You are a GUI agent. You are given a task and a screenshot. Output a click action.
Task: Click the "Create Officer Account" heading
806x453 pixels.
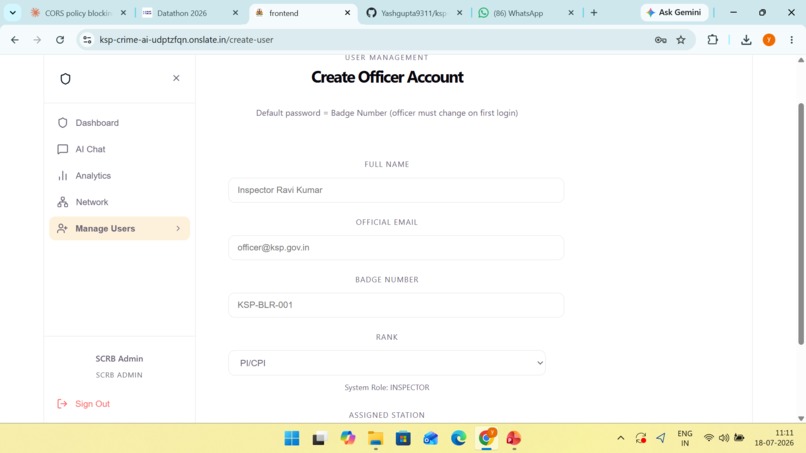pyautogui.click(x=387, y=77)
